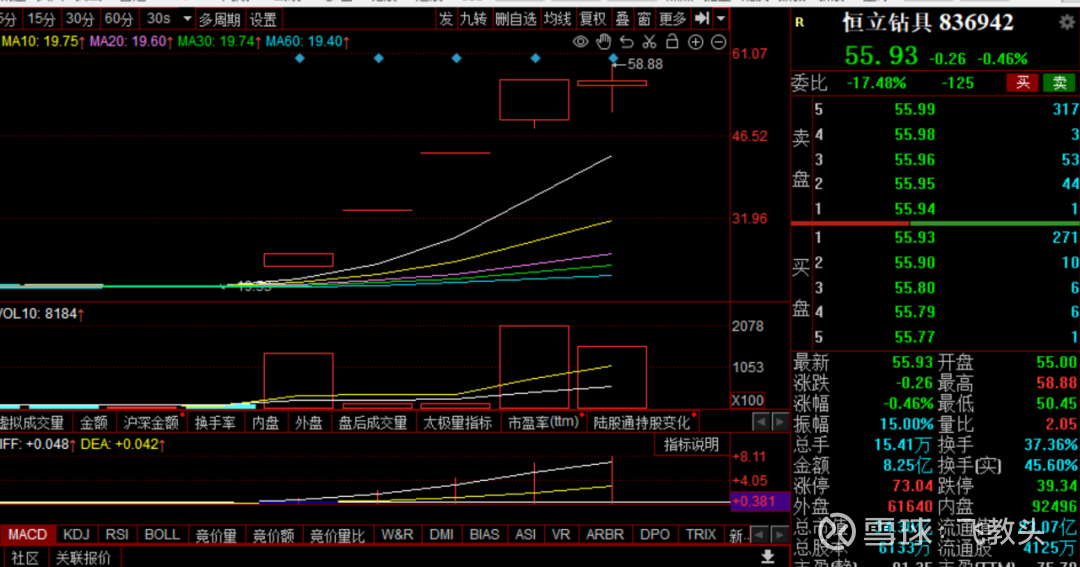This screenshot has width=1080, height=567.
Task: Select the DMI indicator tab
Action: point(442,535)
